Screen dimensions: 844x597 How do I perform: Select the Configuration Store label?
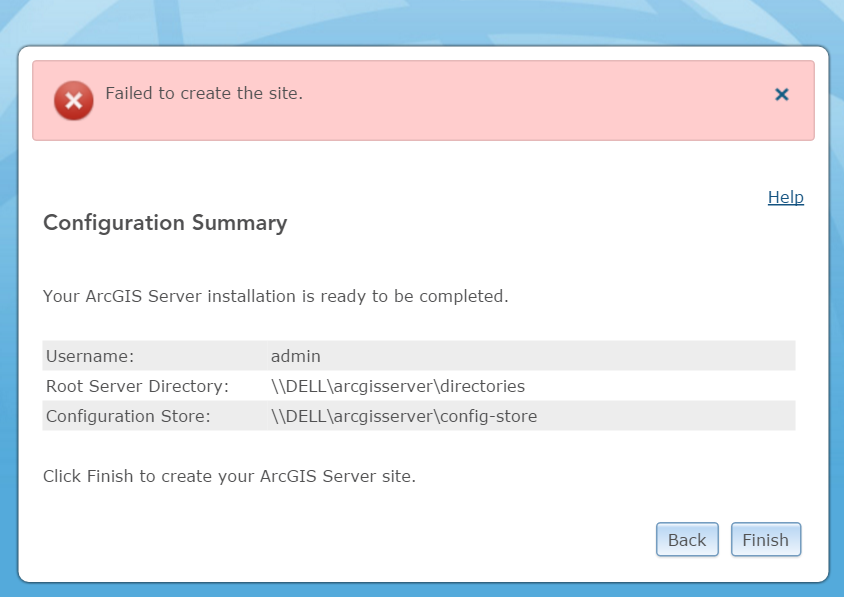(128, 416)
